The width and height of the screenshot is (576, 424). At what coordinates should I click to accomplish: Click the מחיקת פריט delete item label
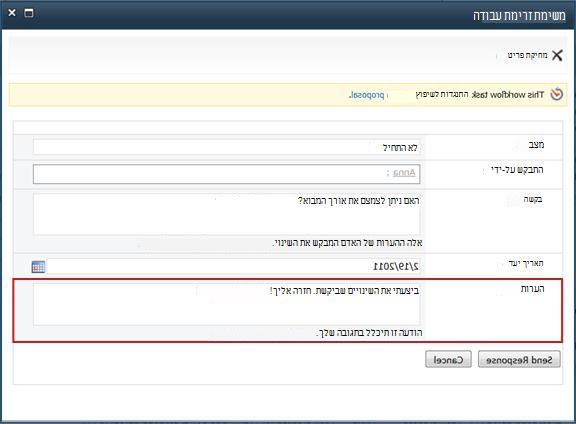(527, 55)
